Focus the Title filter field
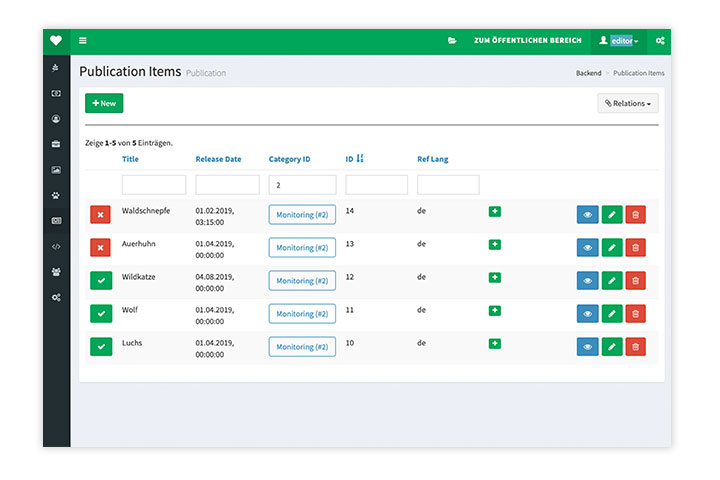This screenshot has width=720, height=480. 154,185
